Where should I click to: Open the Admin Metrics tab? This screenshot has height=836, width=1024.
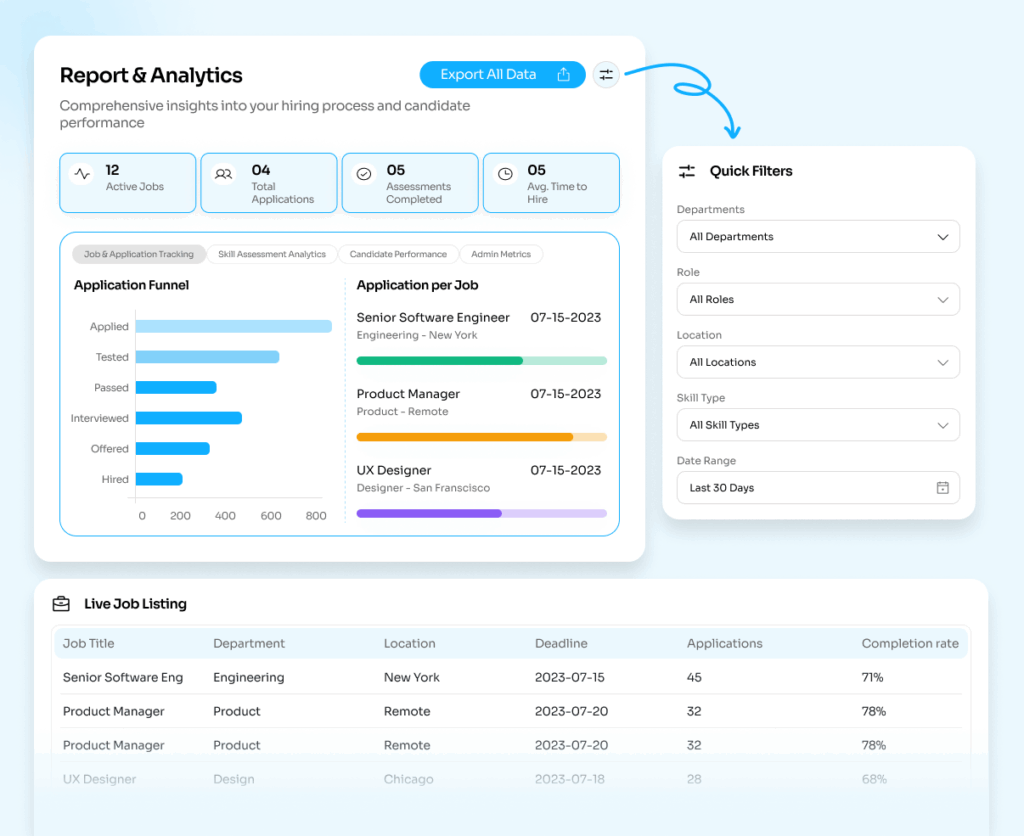click(x=501, y=254)
